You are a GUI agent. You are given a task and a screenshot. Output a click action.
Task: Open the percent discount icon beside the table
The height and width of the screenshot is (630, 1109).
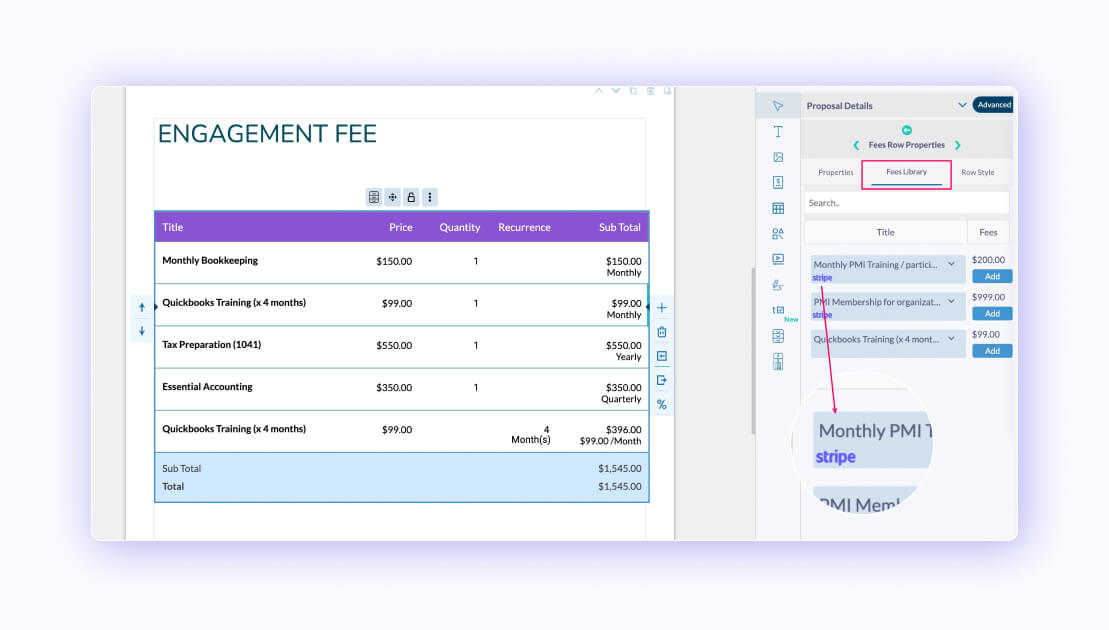coord(661,404)
